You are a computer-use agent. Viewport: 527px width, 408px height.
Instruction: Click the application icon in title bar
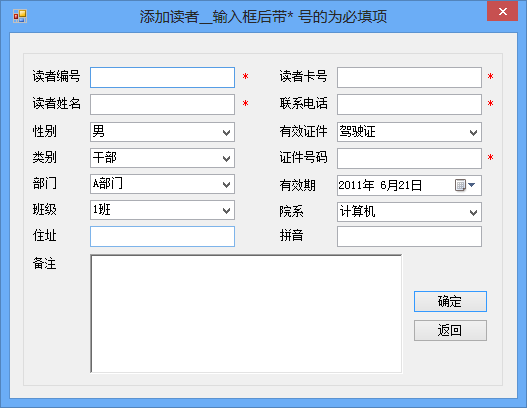coord(20,16)
